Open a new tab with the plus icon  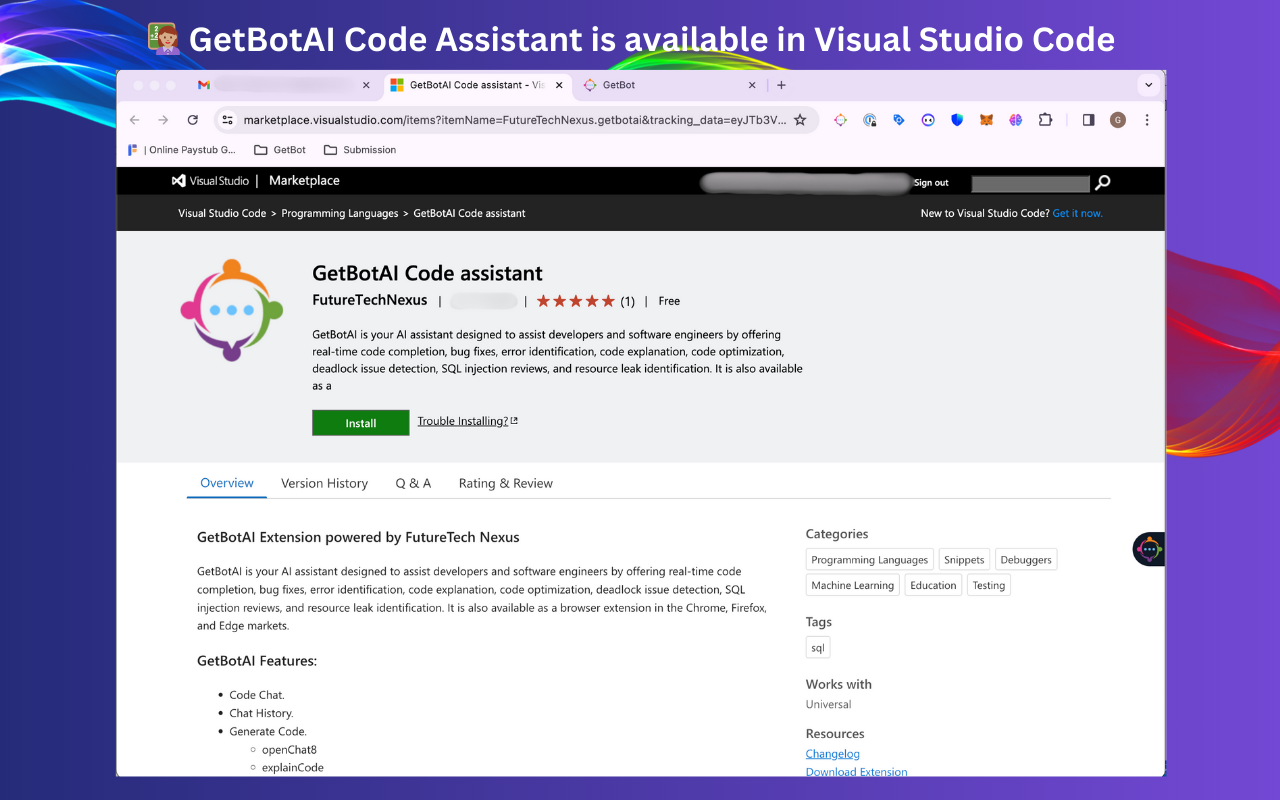pyautogui.click(x=781, y=85)
